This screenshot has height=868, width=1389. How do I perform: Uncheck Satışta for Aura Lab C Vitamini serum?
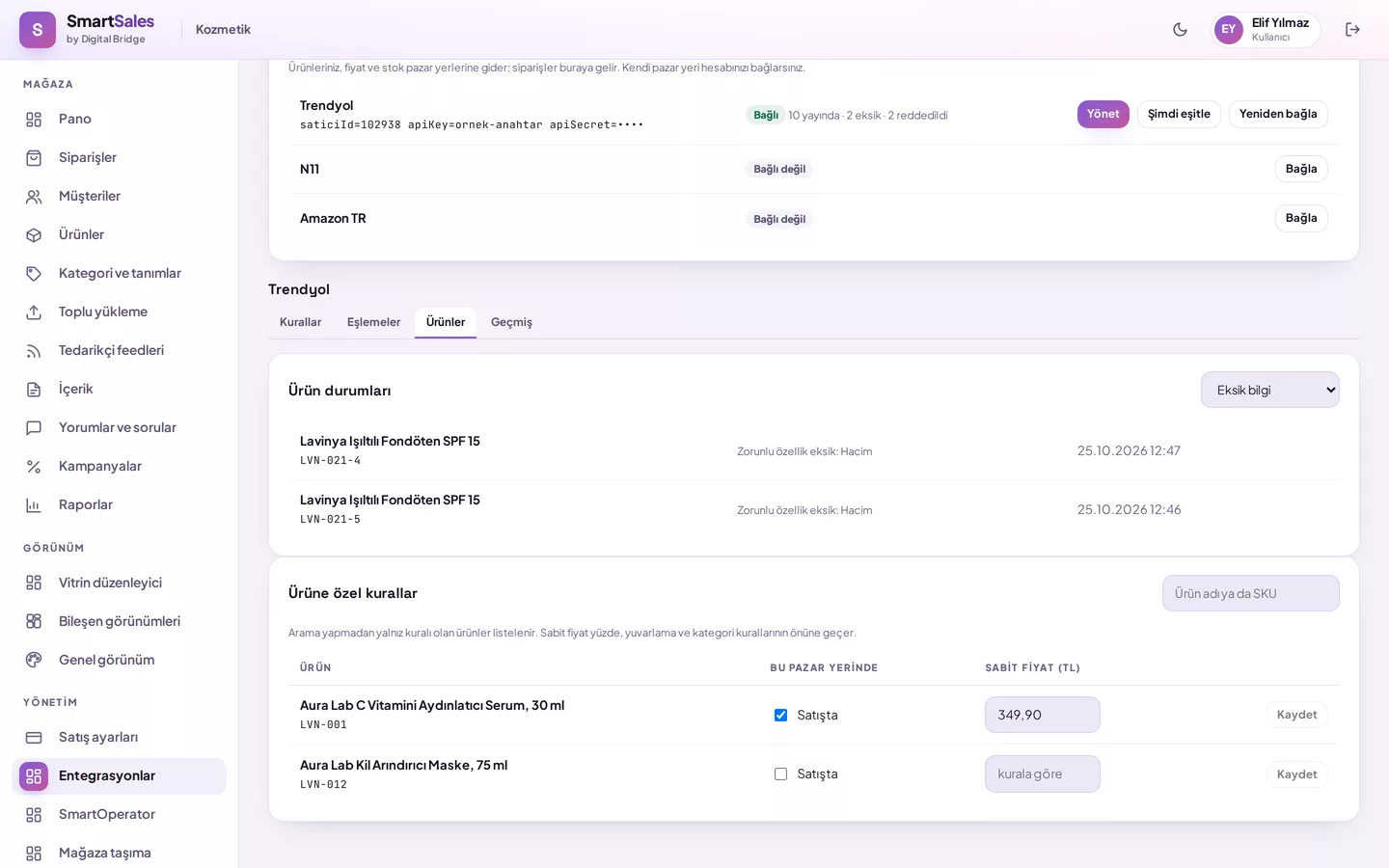point(780,715)
